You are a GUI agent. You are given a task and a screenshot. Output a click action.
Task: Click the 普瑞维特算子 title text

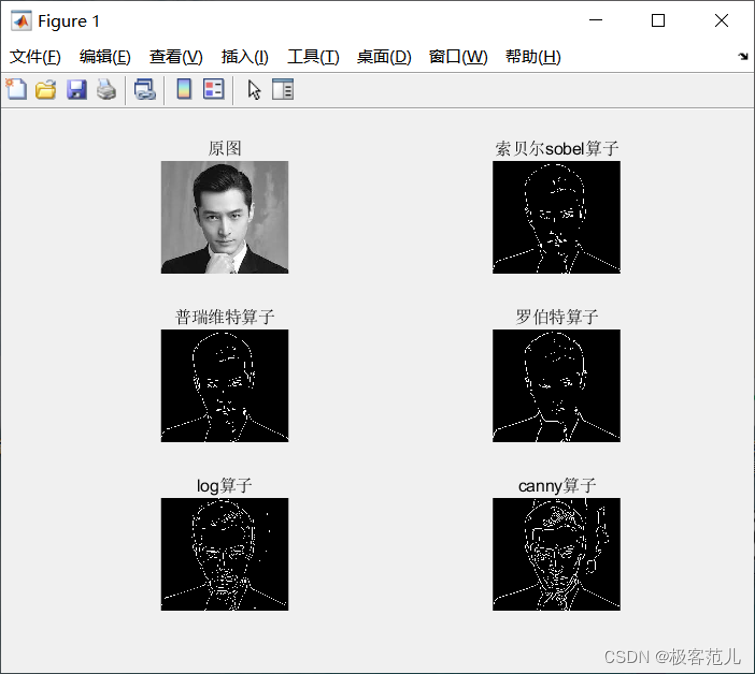(x=225, y=317)
